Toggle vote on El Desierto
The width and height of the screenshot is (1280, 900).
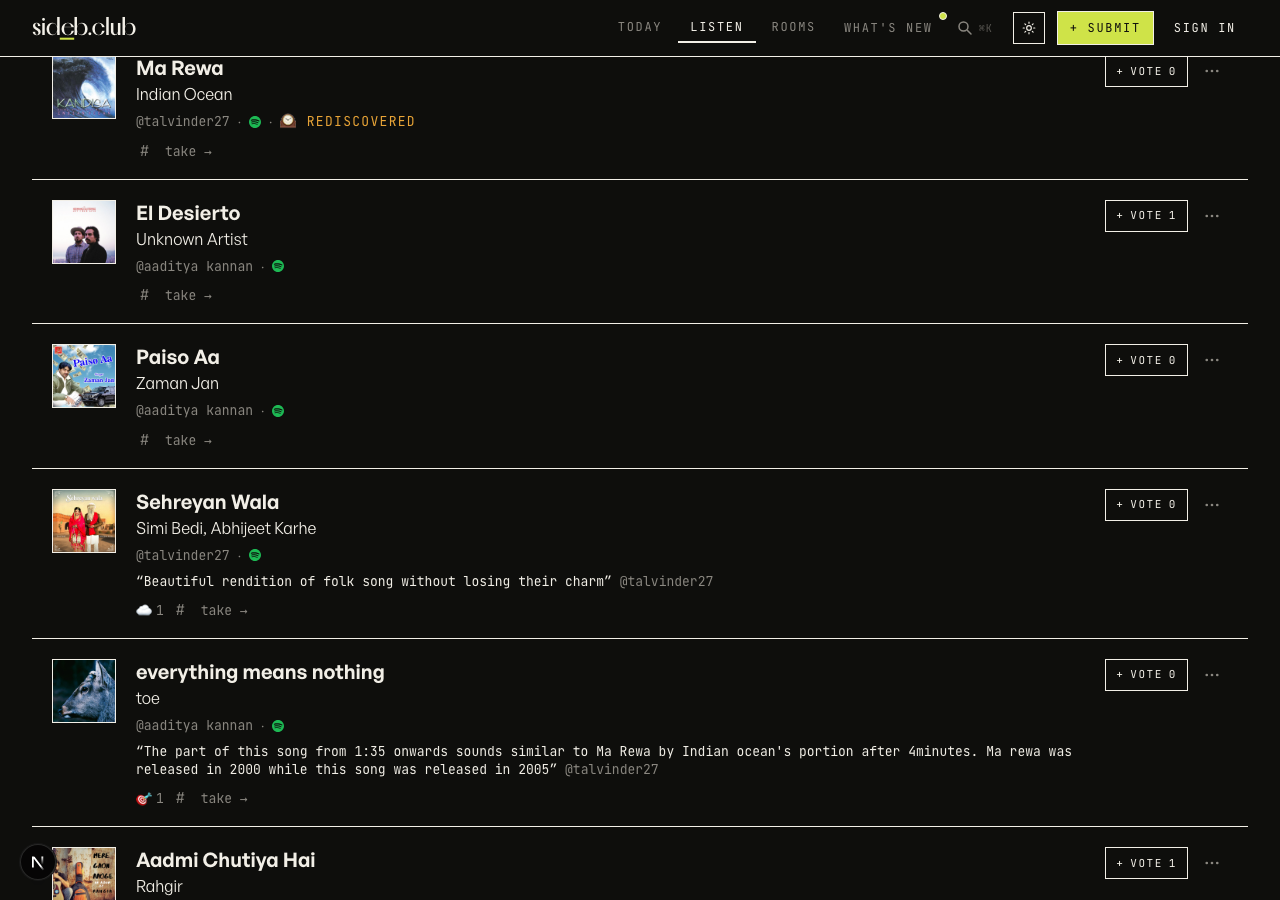pyautogui.click(x=1146, y=216)
